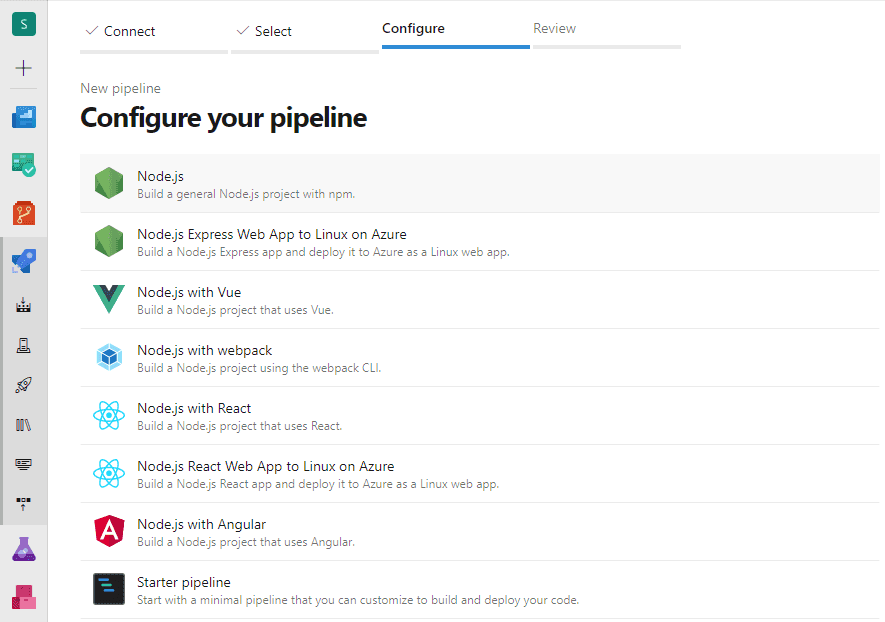Open Environments icon in the sidebar
Image resolution: width=885 pixels, height=622 pixels.
(24, 345)
